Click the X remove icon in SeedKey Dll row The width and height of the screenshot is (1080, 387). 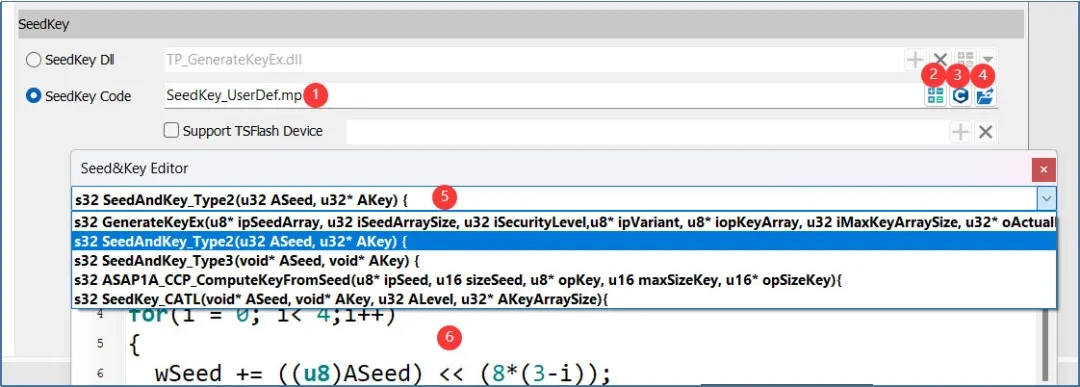point(940,60)
